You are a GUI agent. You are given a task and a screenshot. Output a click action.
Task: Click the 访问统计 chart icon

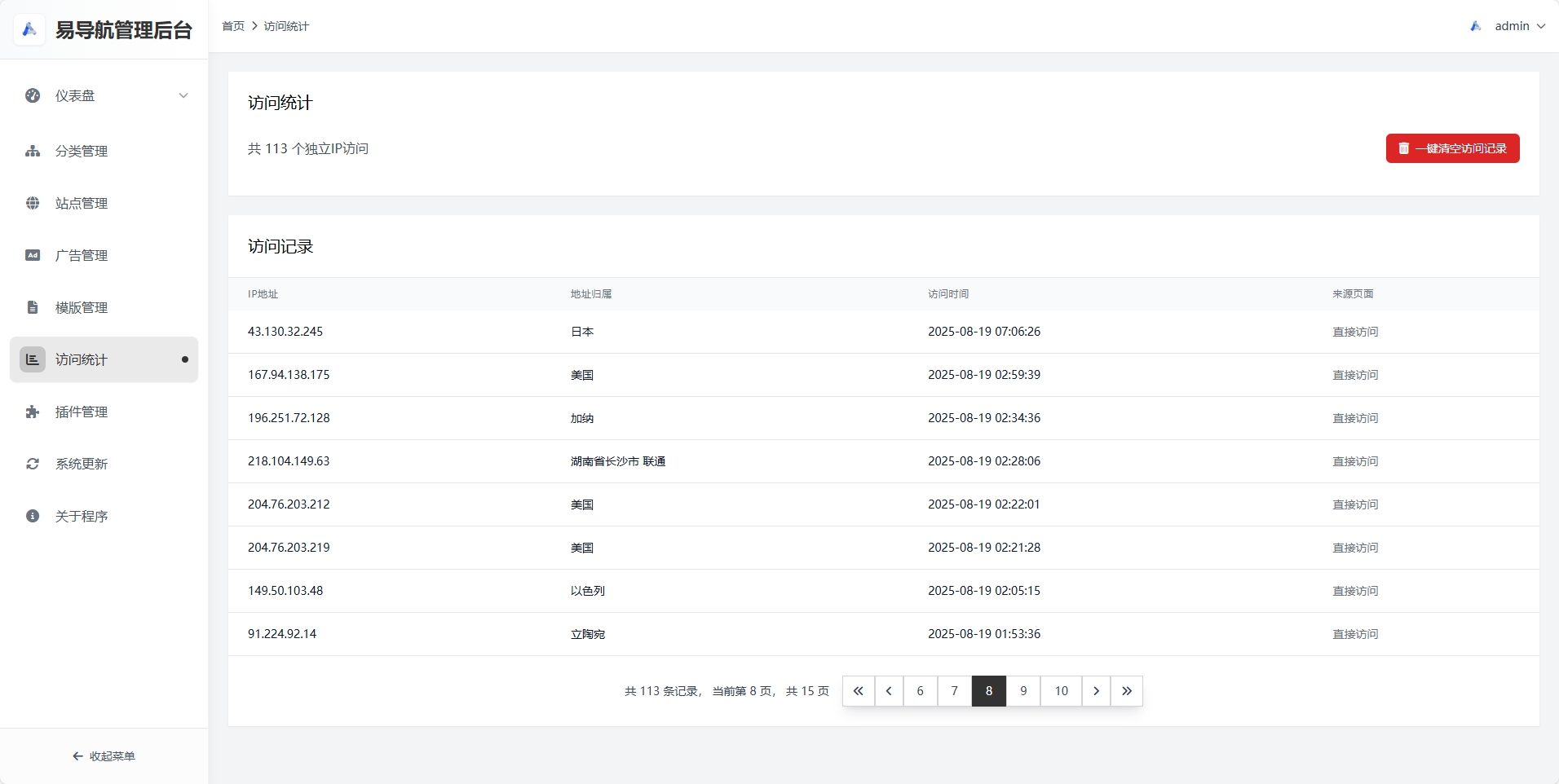pos(32,359)
